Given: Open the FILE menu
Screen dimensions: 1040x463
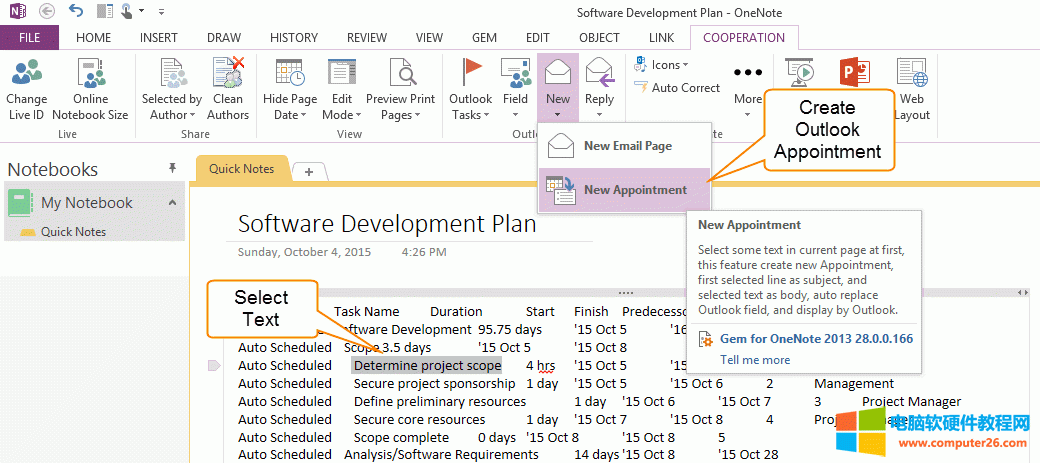Looking at the screenshot, I should point(29,38).
